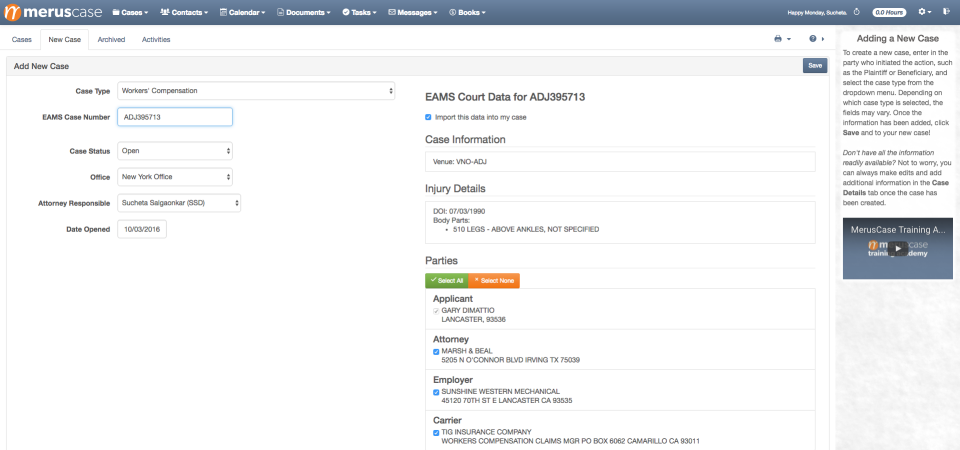This screenshot has height=450, width=960.
Task: Click the EAMS Case Number field
Action: tap(174, 117)
